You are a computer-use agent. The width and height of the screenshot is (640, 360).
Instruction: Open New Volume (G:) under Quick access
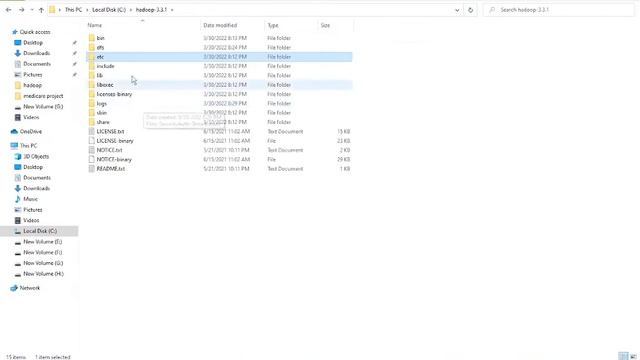(x=43, y=107)
